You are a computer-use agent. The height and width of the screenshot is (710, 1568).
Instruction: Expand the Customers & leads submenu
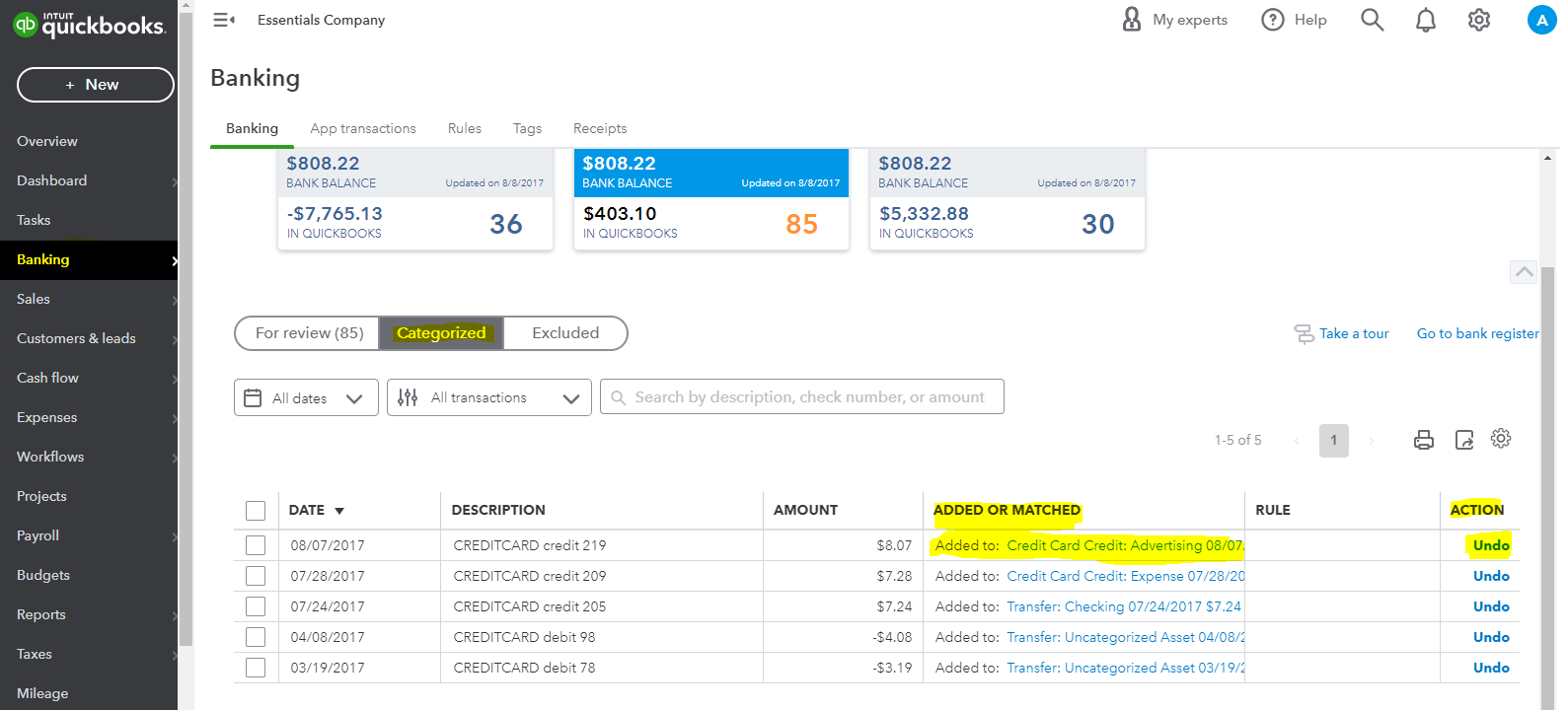pyautogui.click(x=175, y=339)
